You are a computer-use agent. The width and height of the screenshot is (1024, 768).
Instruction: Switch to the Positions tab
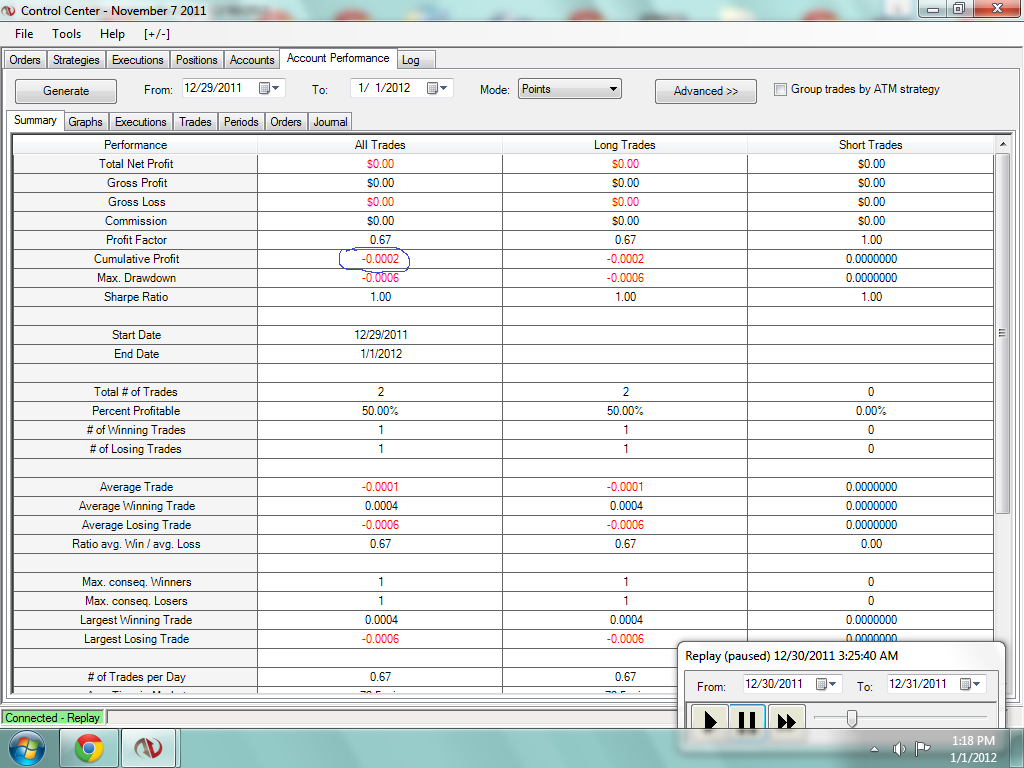tap(197, 59)
